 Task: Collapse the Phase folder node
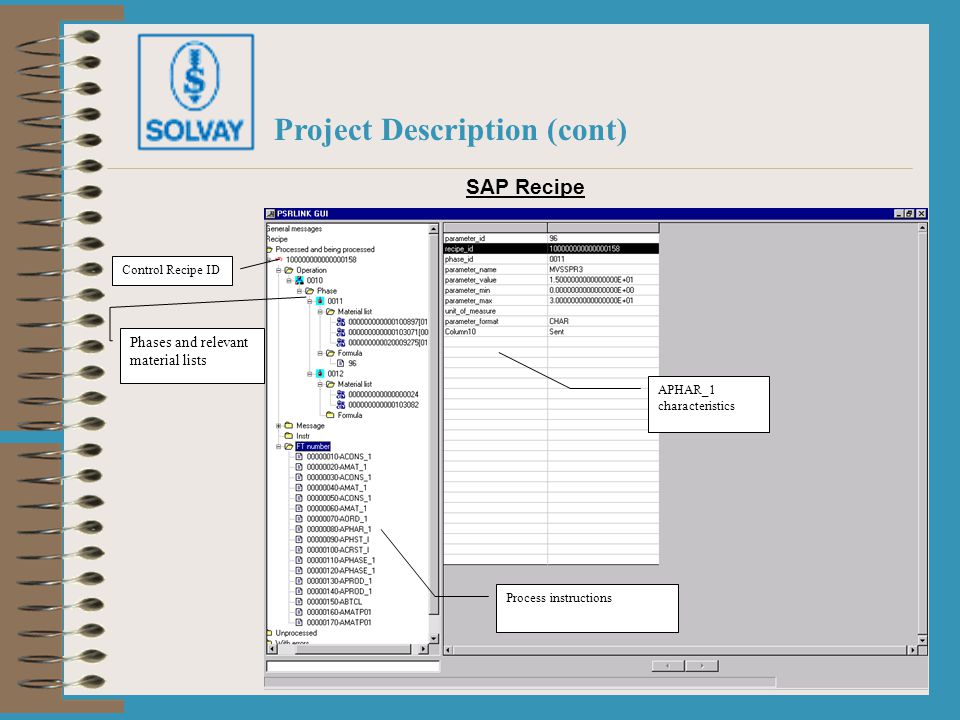(x=299, y=291)
